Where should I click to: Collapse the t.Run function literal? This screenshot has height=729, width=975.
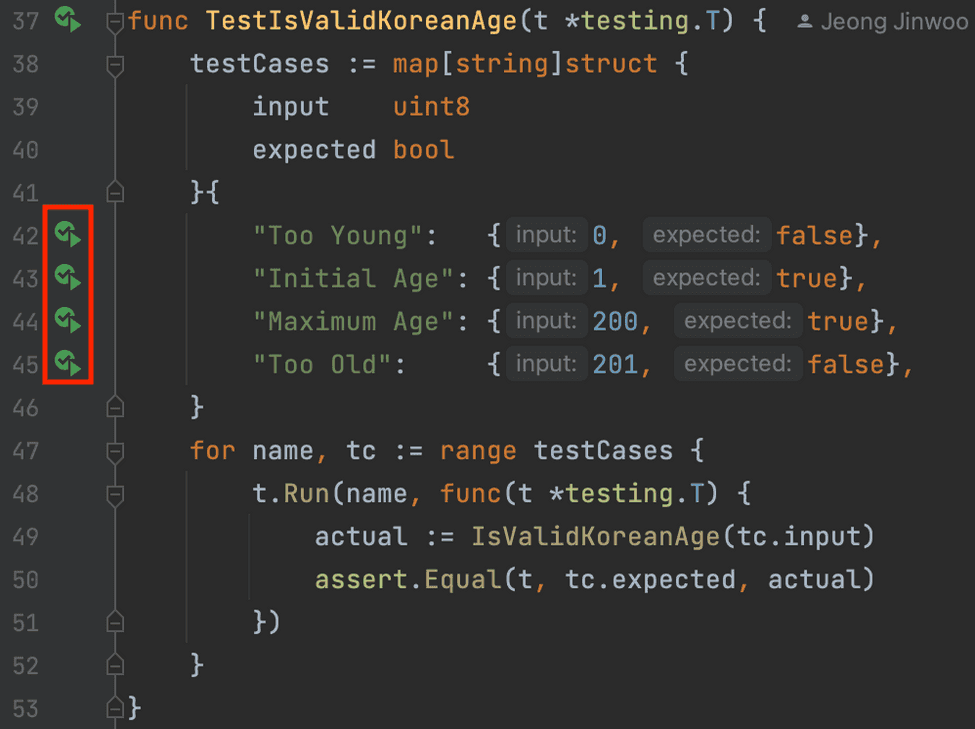click(x=113, y=493)
